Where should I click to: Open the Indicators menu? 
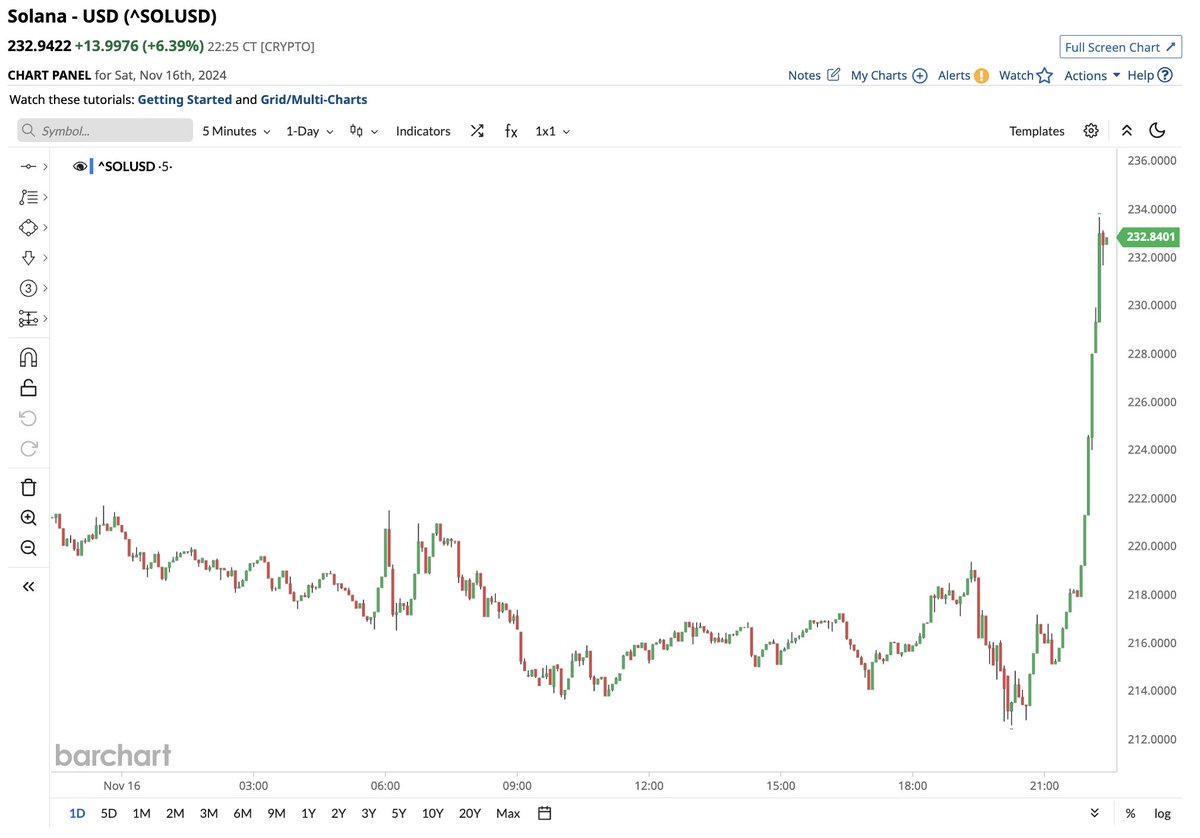pyautogui.click(x=423, y=131)
